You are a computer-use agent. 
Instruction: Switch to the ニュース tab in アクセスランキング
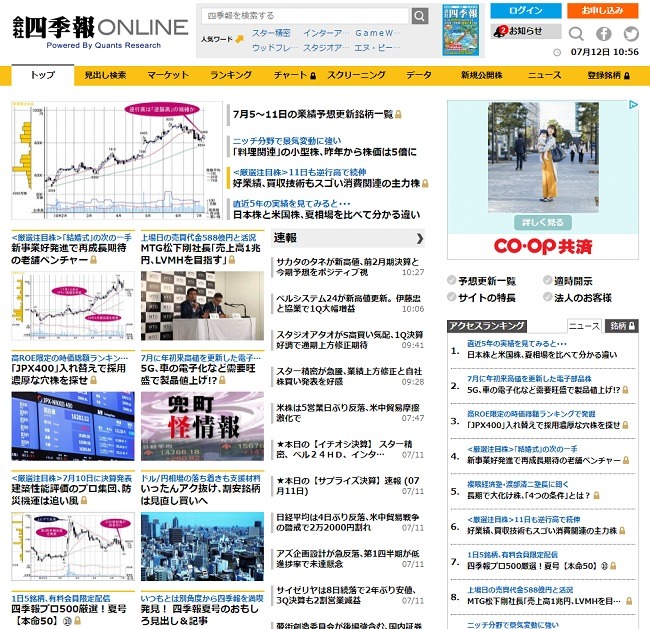coord(584,326)
